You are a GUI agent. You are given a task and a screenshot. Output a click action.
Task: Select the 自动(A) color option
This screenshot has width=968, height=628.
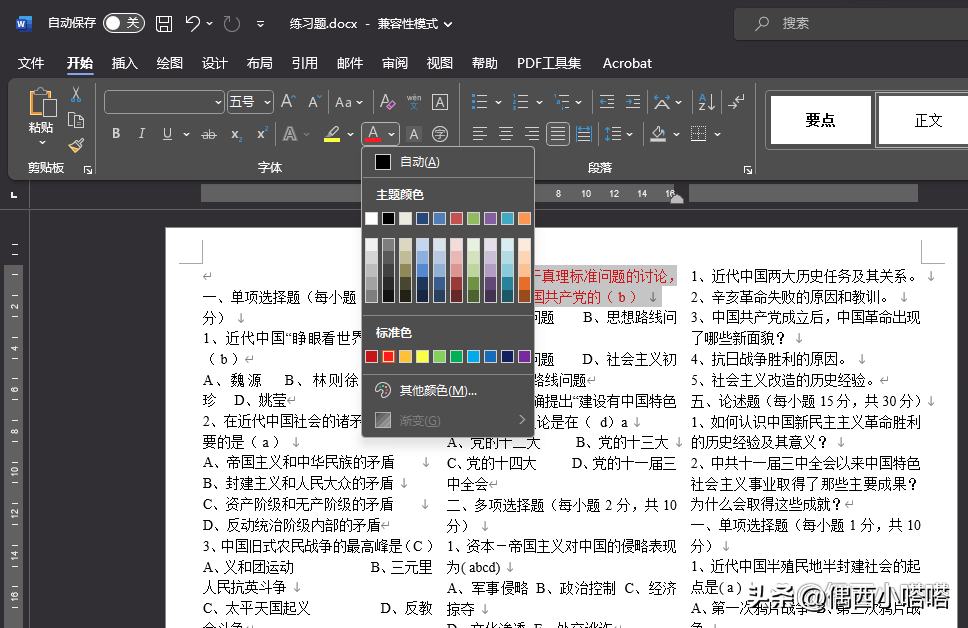(418, 162)
